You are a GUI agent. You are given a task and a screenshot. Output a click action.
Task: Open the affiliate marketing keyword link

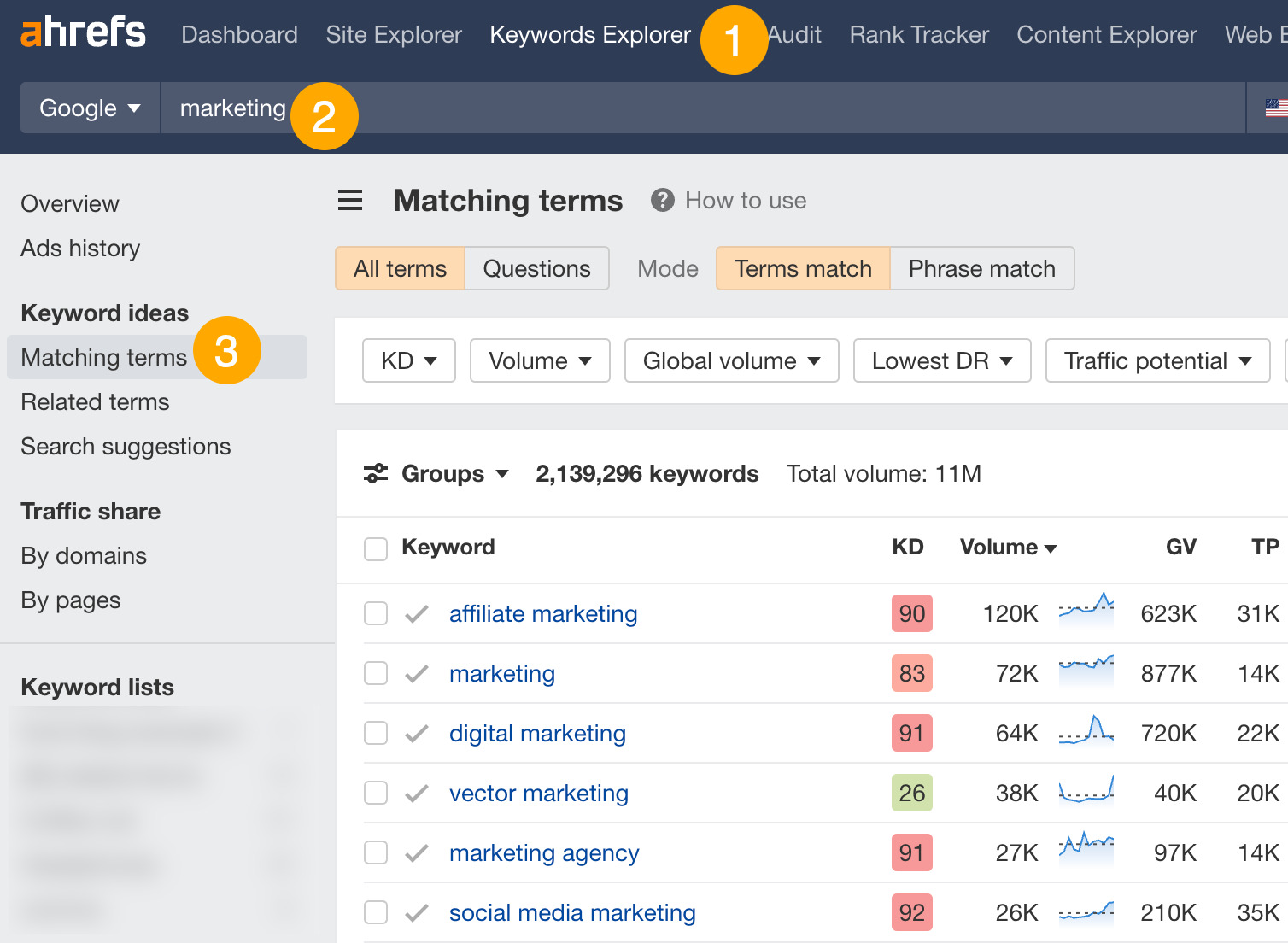(543, 613)
